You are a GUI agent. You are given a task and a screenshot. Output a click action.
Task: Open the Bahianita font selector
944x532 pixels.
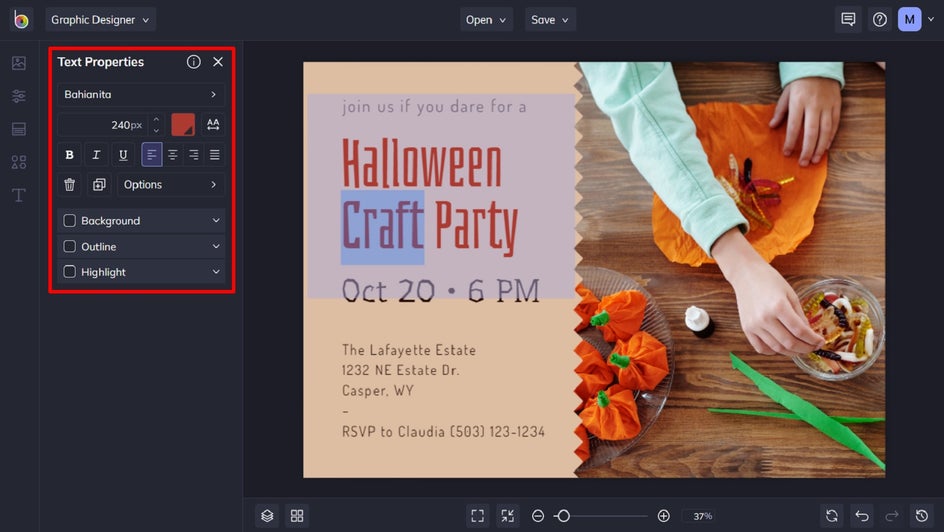point(141,94)
